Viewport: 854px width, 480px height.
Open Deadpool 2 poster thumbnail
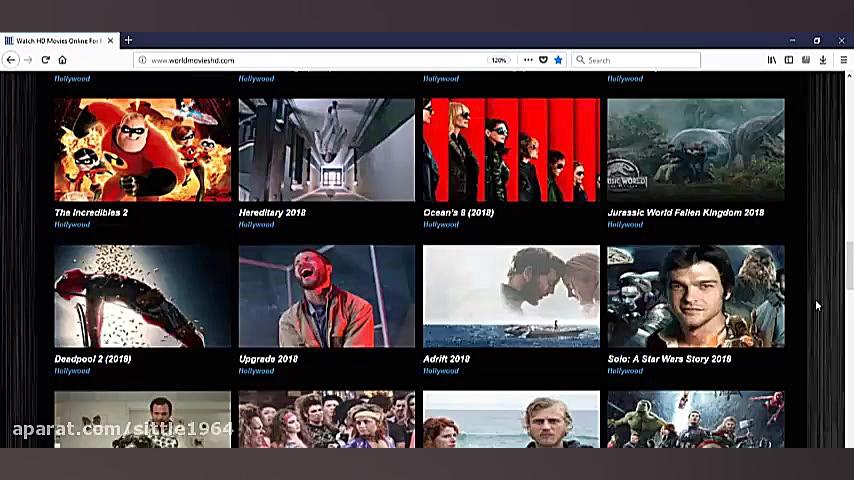coord(143,296)
